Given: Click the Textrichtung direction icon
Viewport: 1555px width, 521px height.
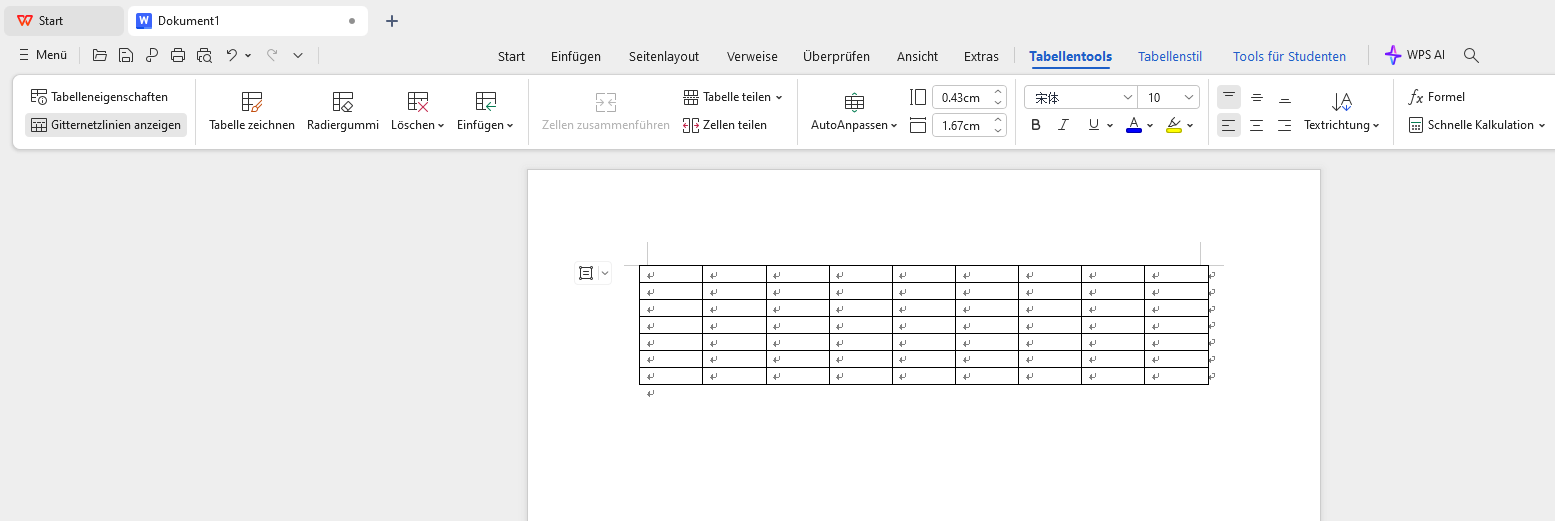Looking at the screenshot, I should pyautogui.click(x=1342, y=101).
